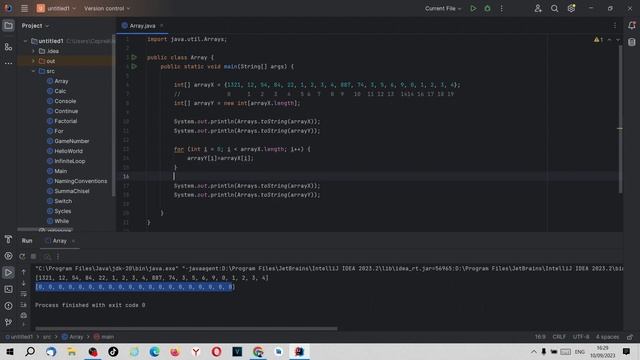Open the While class in project tree
The image size is (640, 360).
click(61, 221)
